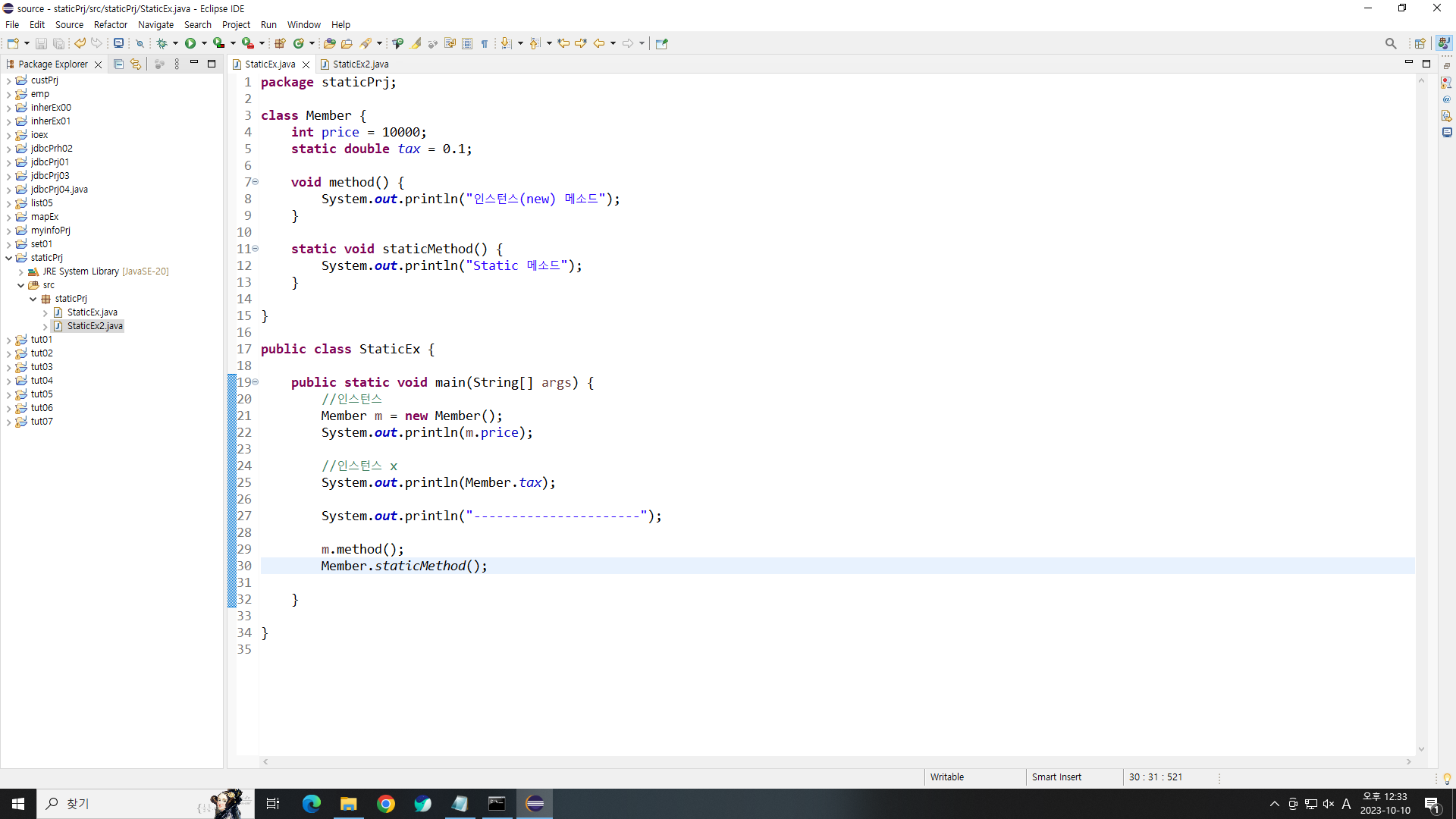Collapse the staticPrj project tree node
The height and width of the screenshot is (819, 1456).
point(9,258)
